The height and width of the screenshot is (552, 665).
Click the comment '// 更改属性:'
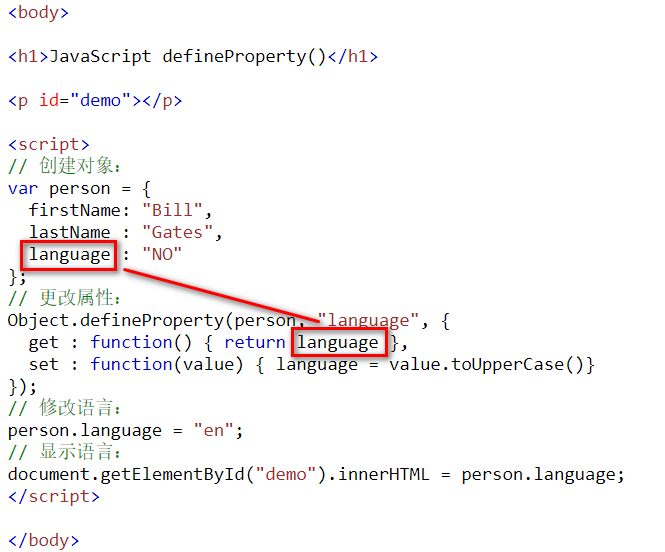pos(64,298)
